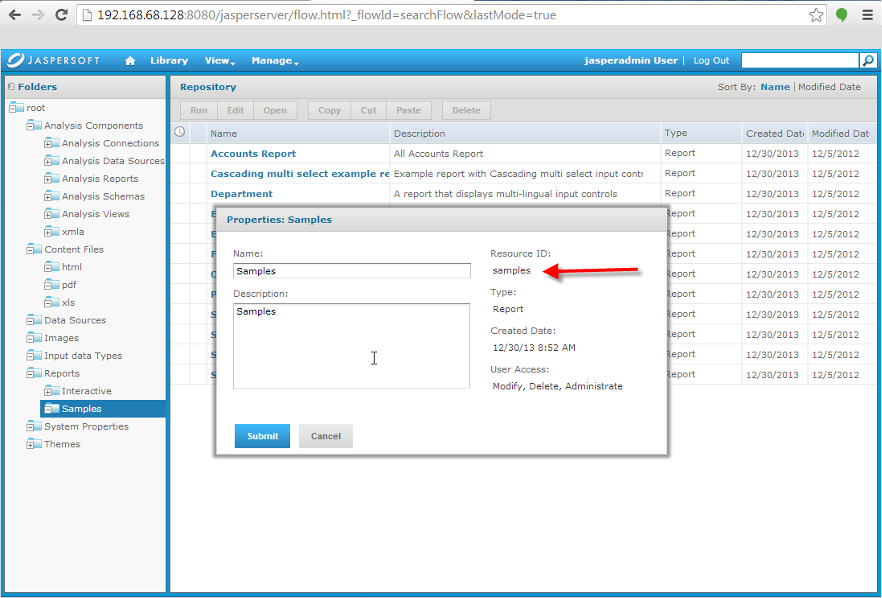The width and height of the screenshot is (882, 598).
Task: Collapse the root folder node
Action: pos(11,108)
